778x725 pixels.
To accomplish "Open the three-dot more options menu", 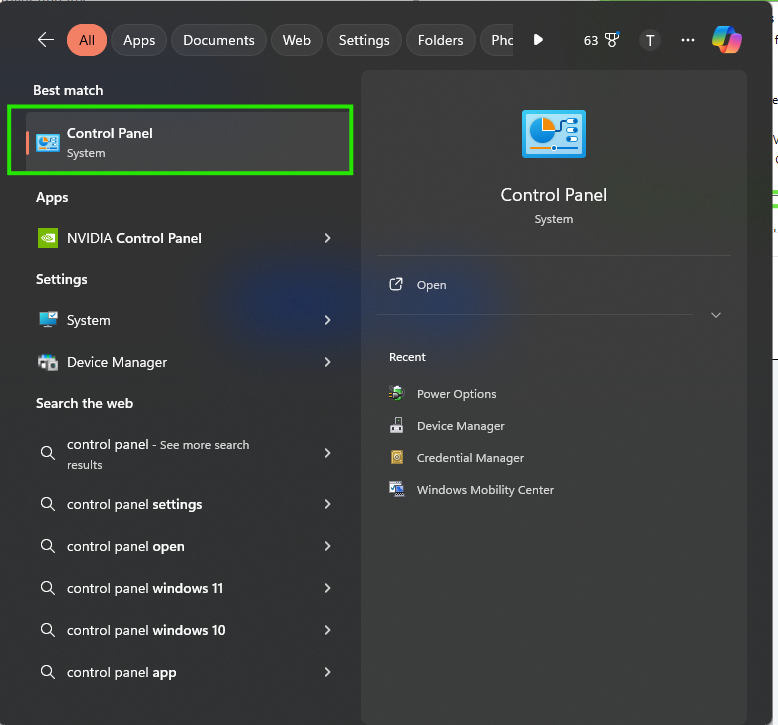I will click(x=688, y=40).
